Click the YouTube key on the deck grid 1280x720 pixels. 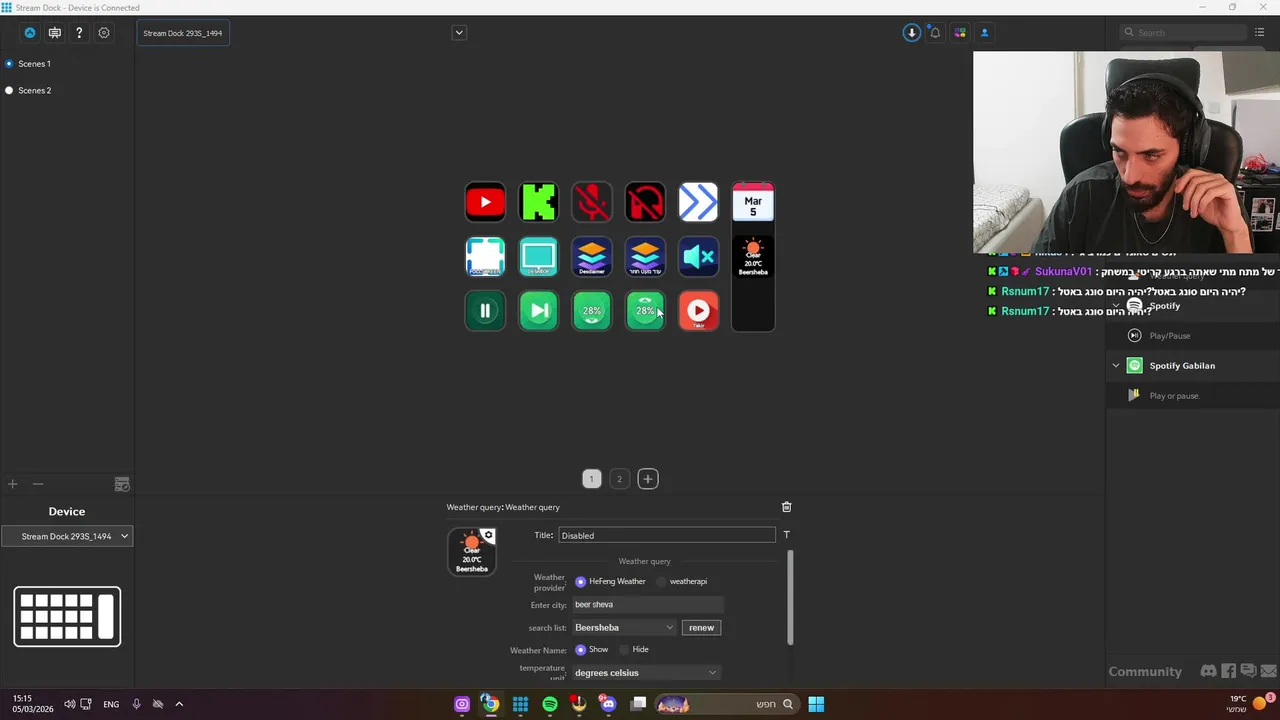coord(485,202)
